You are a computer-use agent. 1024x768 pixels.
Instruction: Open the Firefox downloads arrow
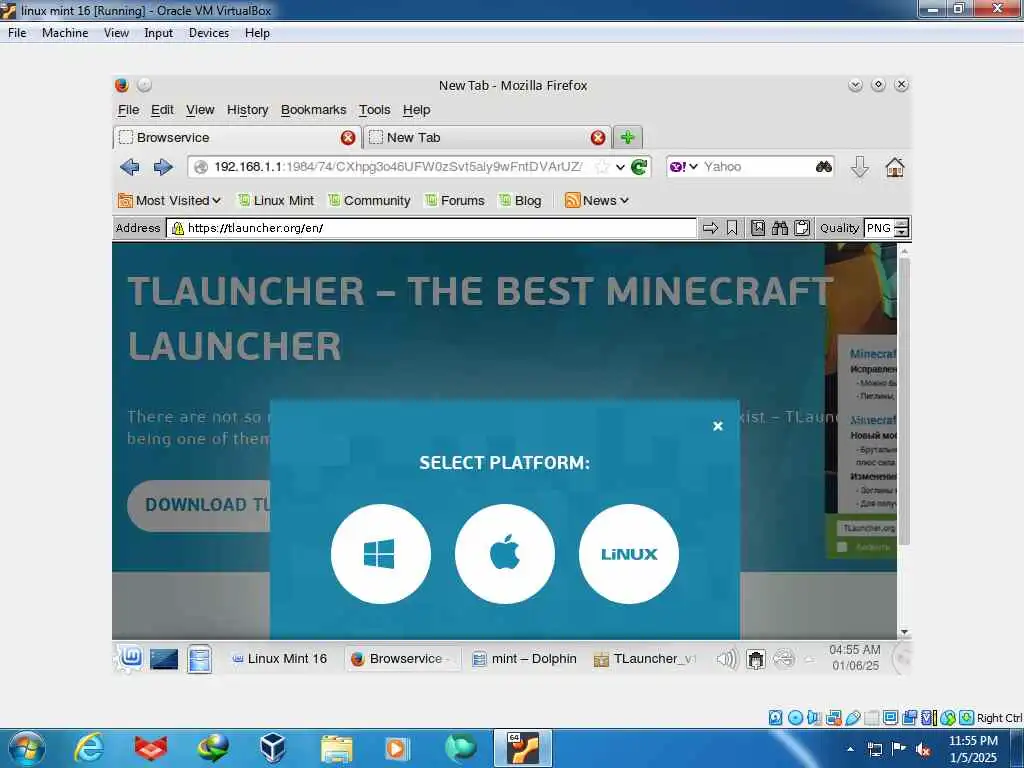859,167
